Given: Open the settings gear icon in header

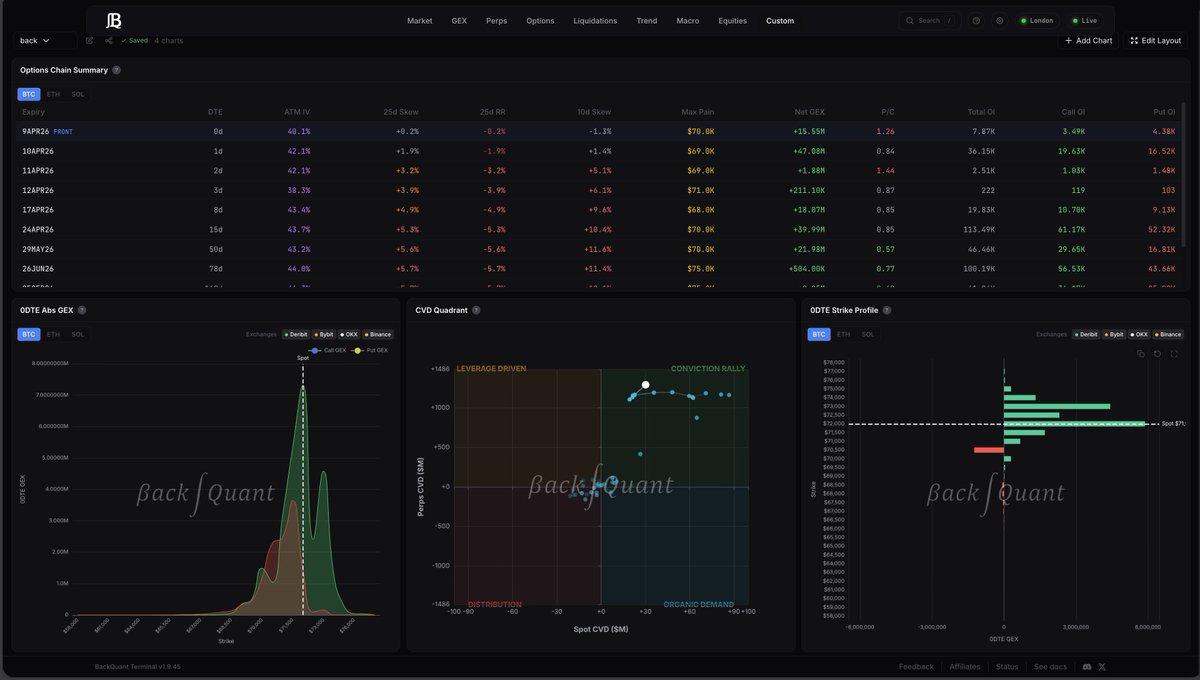Looking at the screenshot, I should [999, 20].
